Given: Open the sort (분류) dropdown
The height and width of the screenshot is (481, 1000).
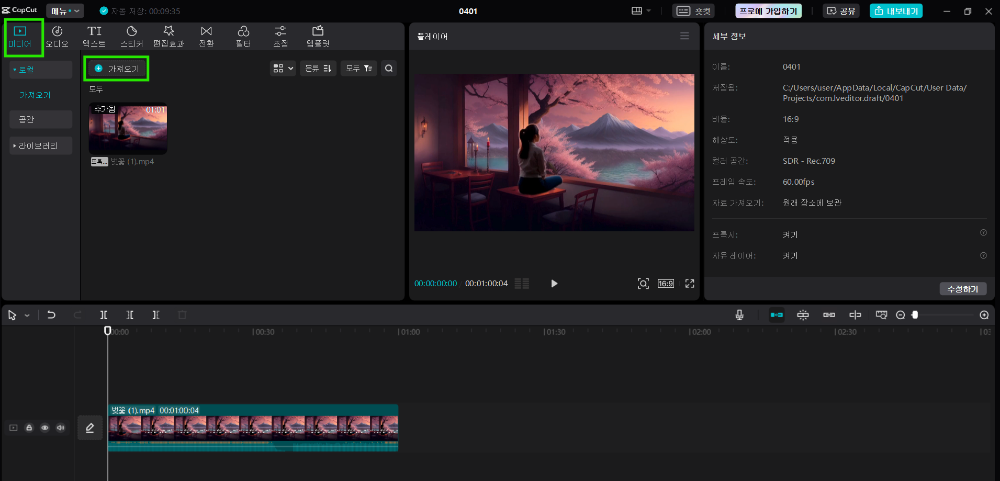Looking at the screenshot, I should (318, 68).
